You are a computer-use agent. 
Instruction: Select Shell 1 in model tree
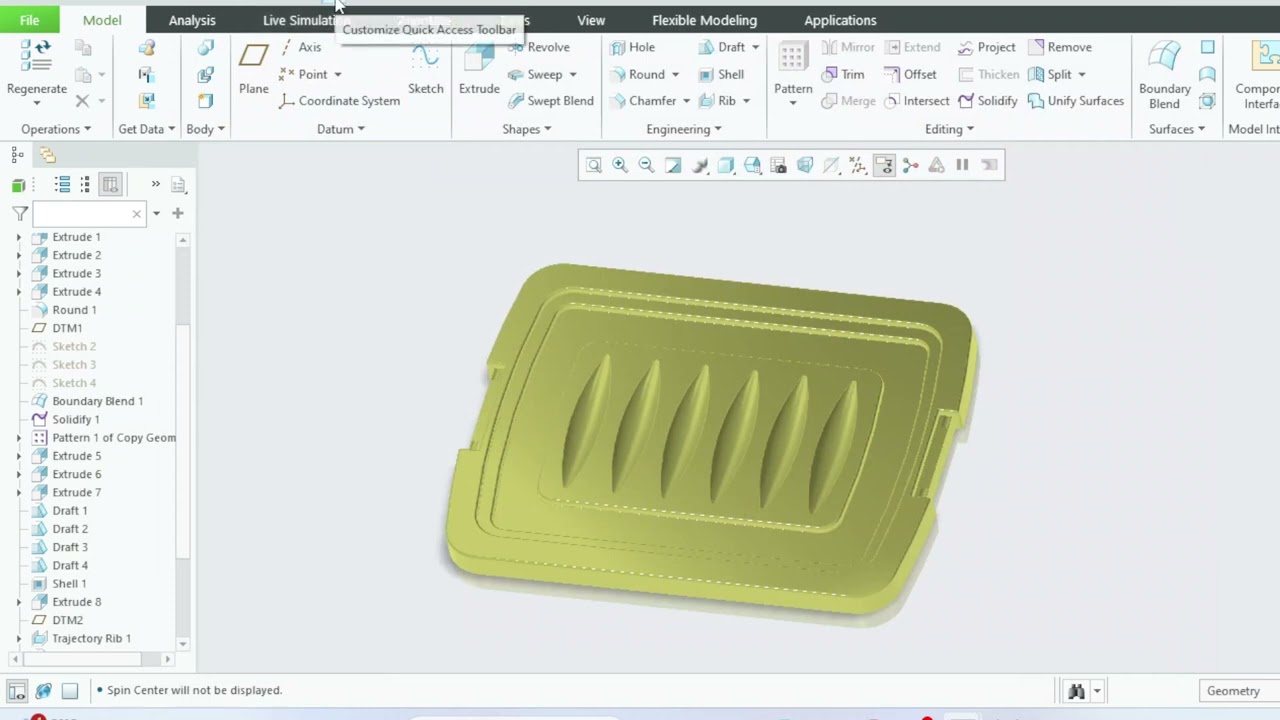(69, 583)
